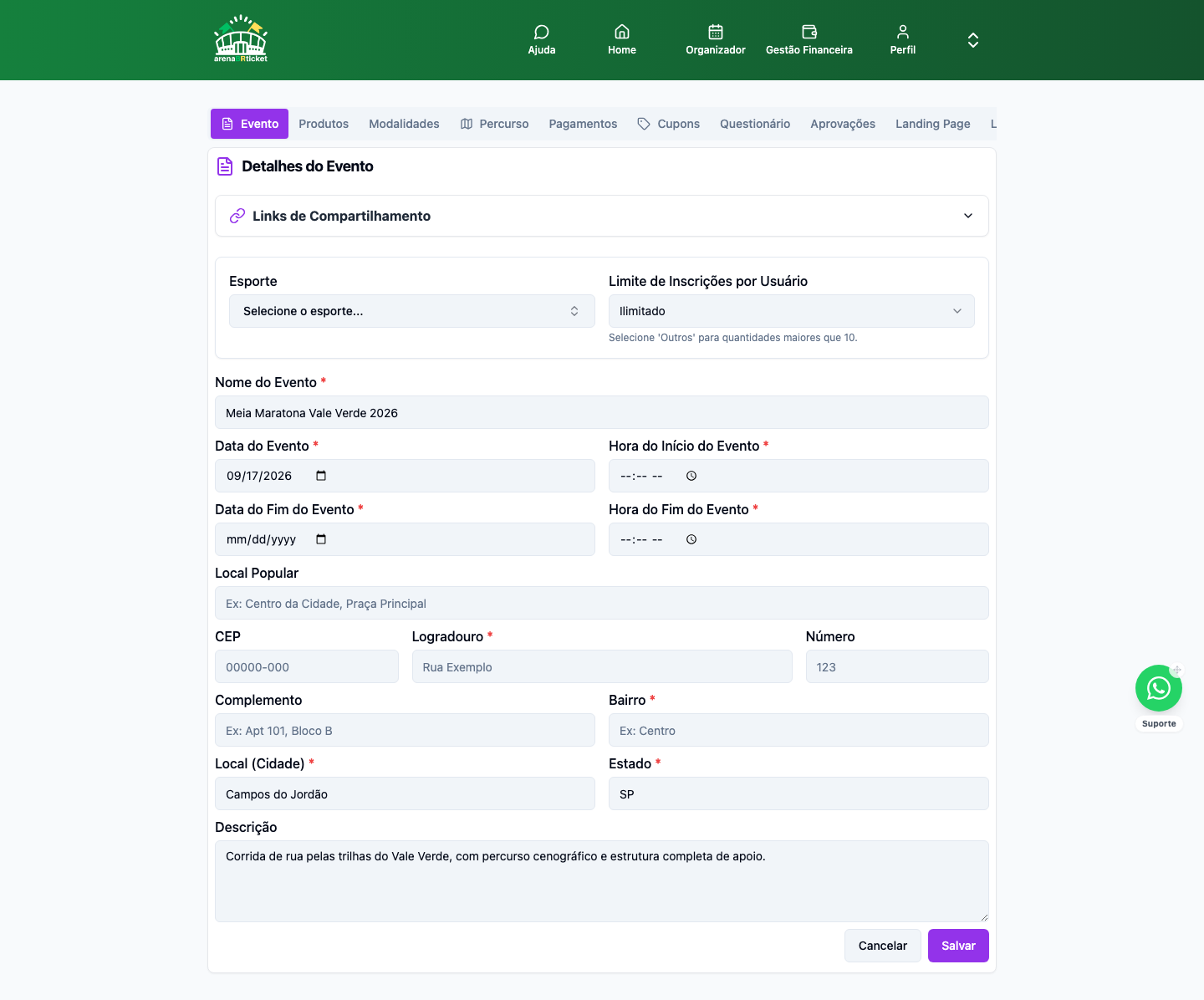Click the Cancelar button

[x=883, y=946]
